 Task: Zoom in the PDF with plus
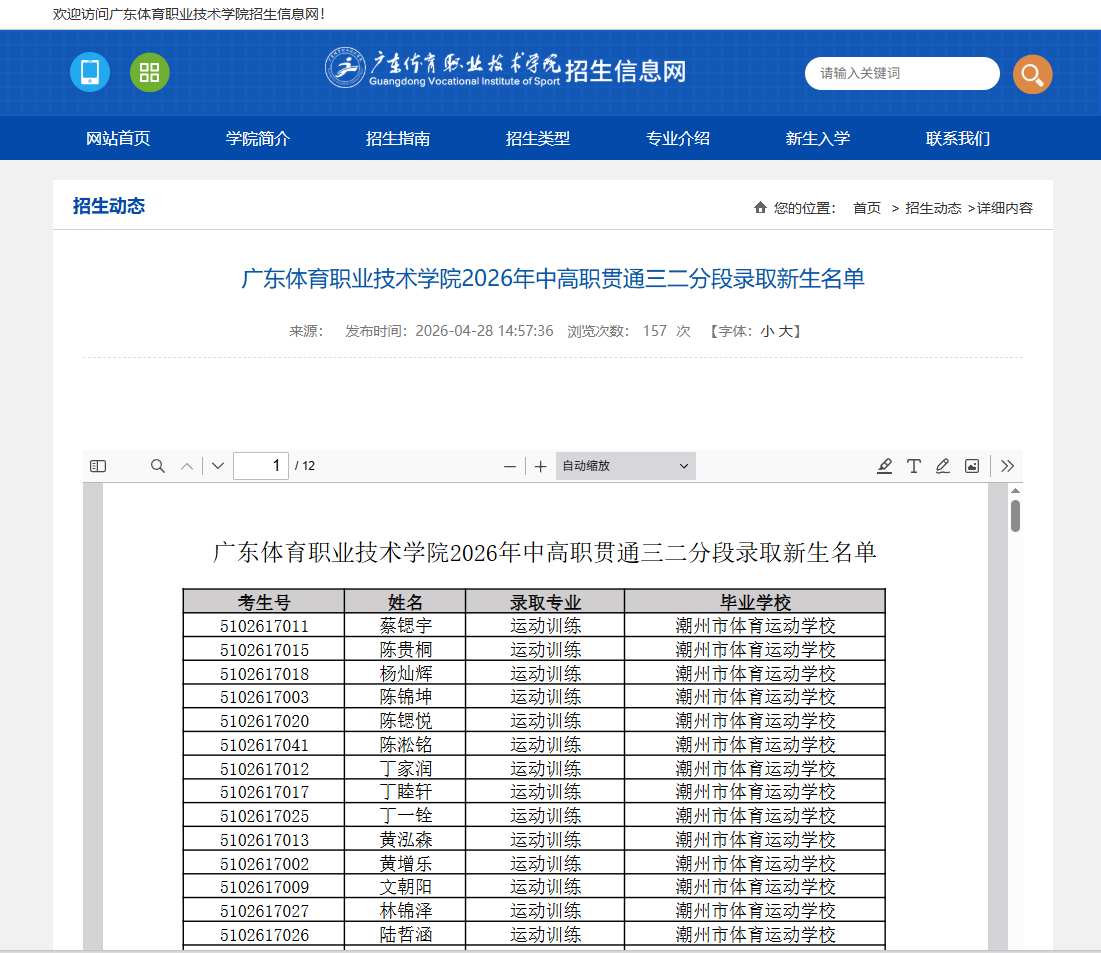click(x=540, y=466)
